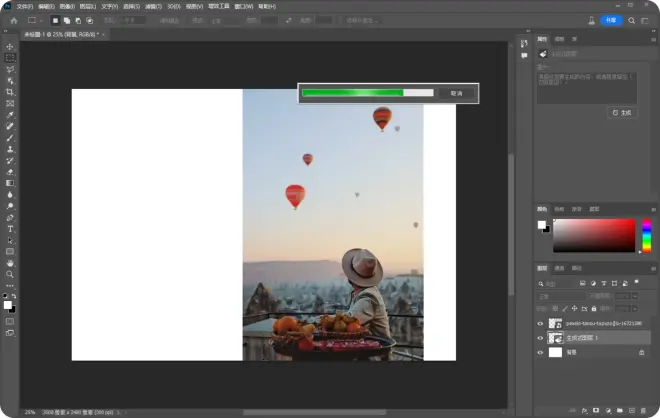Select the Object Selection tool
660x418 pixels.
(10, 81)
